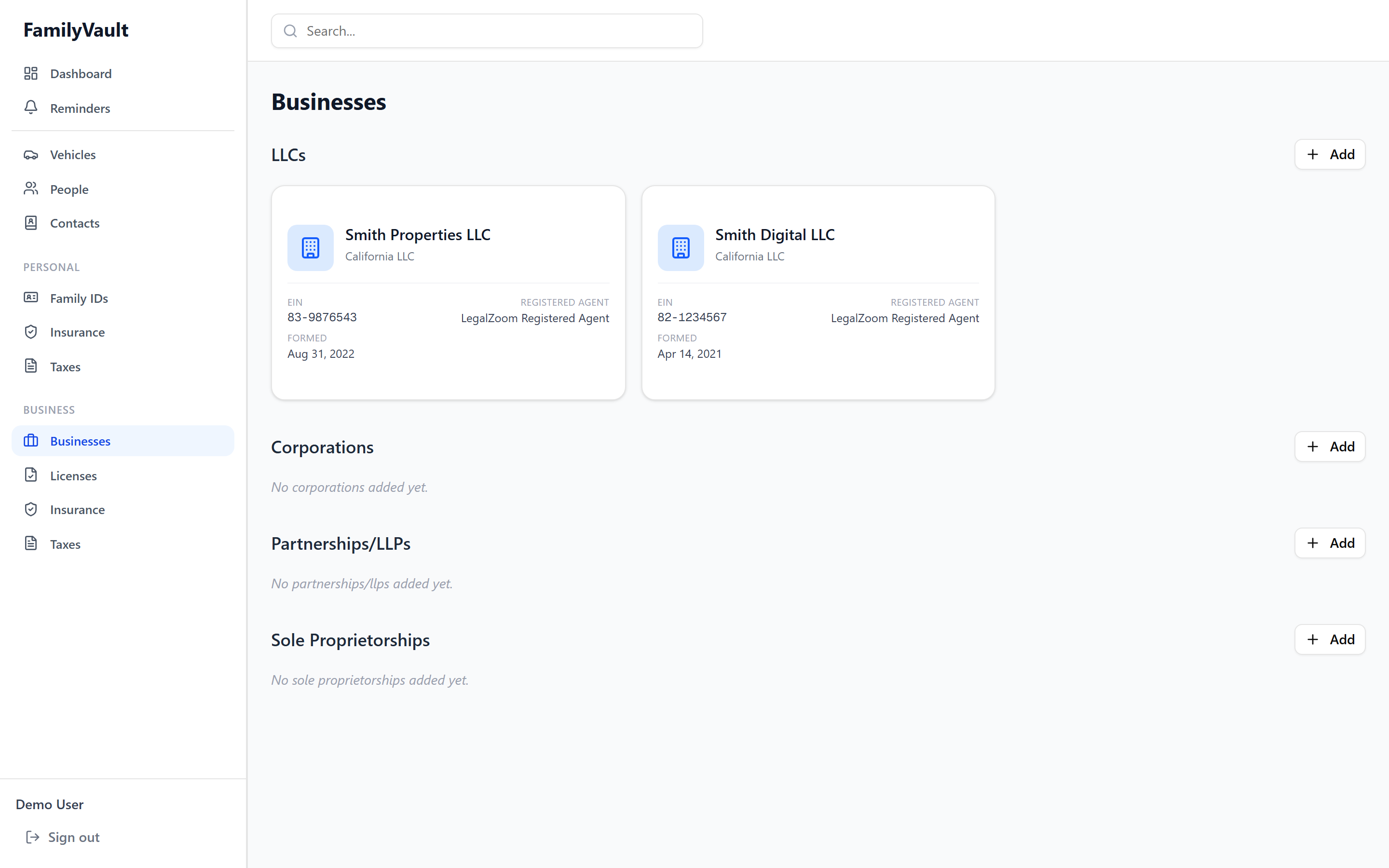1389x868 pixels.
Task: Click the Business Insurance shield icon
Action: coord(31,509)
